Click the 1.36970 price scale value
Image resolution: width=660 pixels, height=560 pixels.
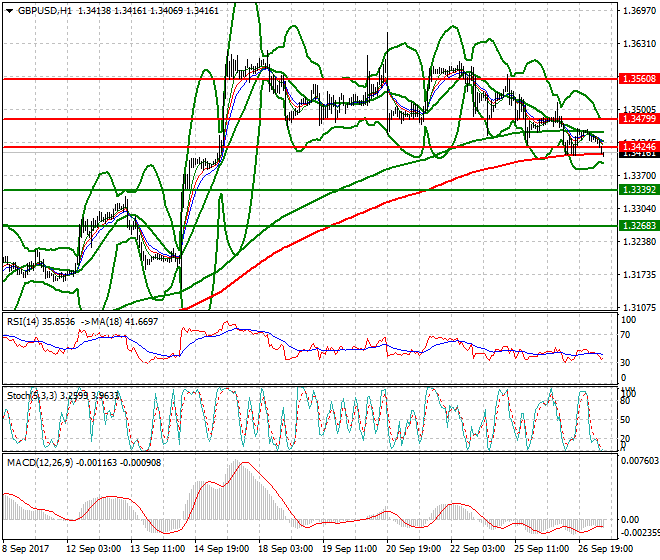pyautogui.click(x=639, y=11)
